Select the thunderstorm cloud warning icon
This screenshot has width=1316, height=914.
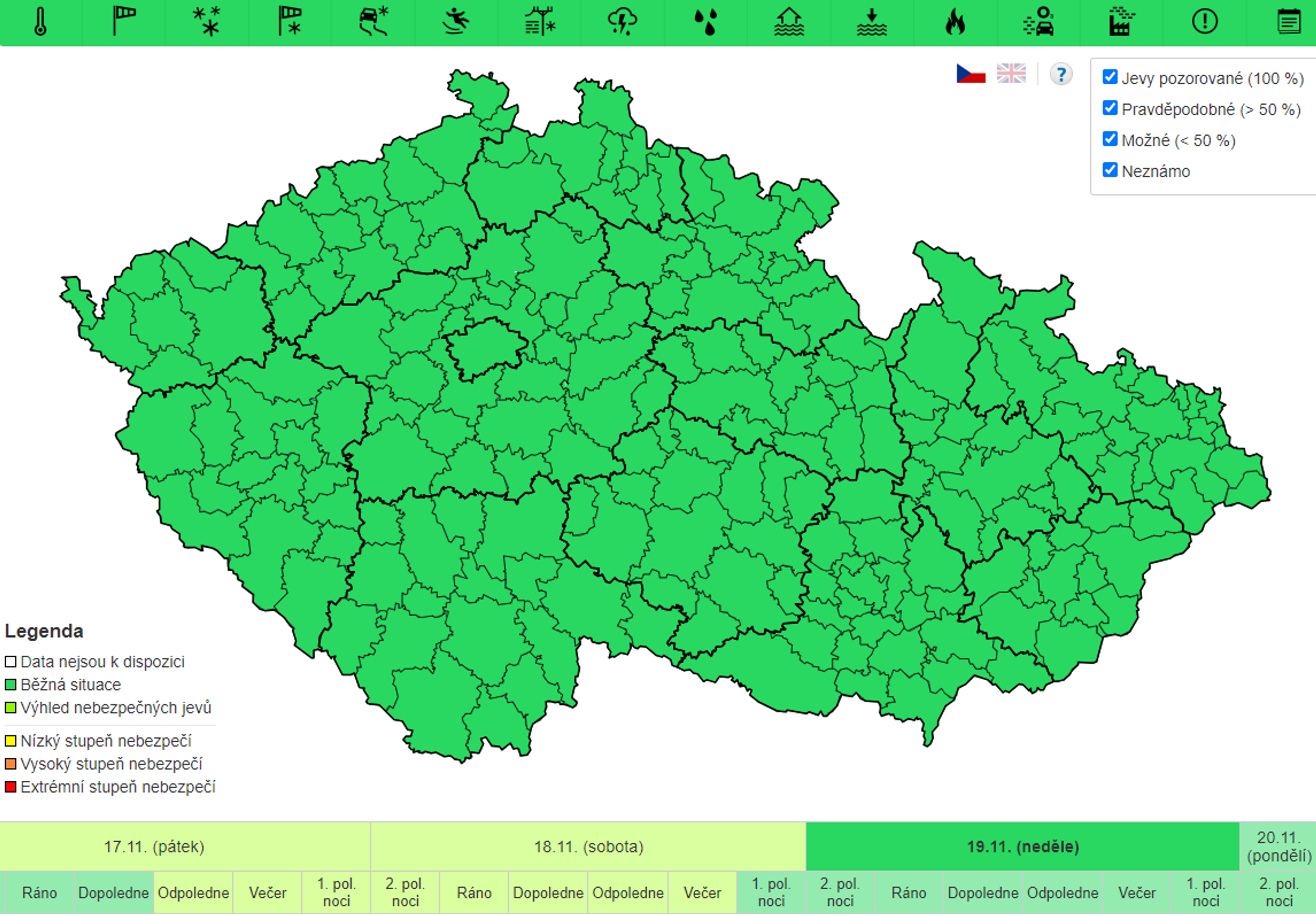point(622,22)
